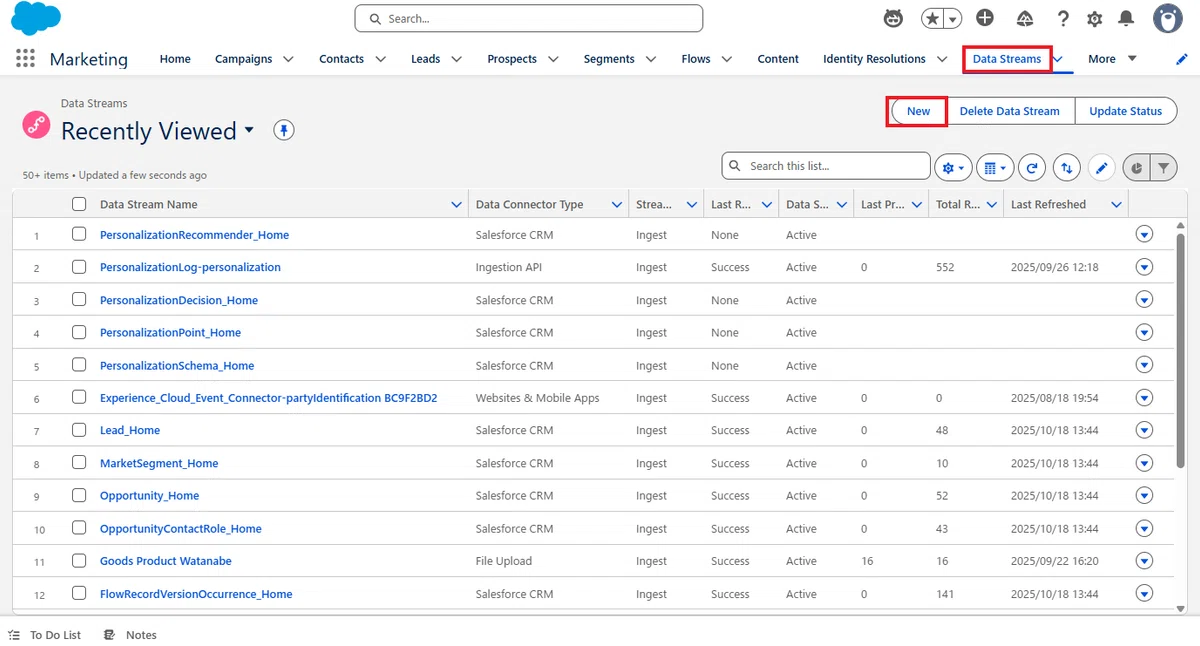Open row actions for Lead_Home
The height and width of the screenshot is (646, 1200).
(1145, 430)
